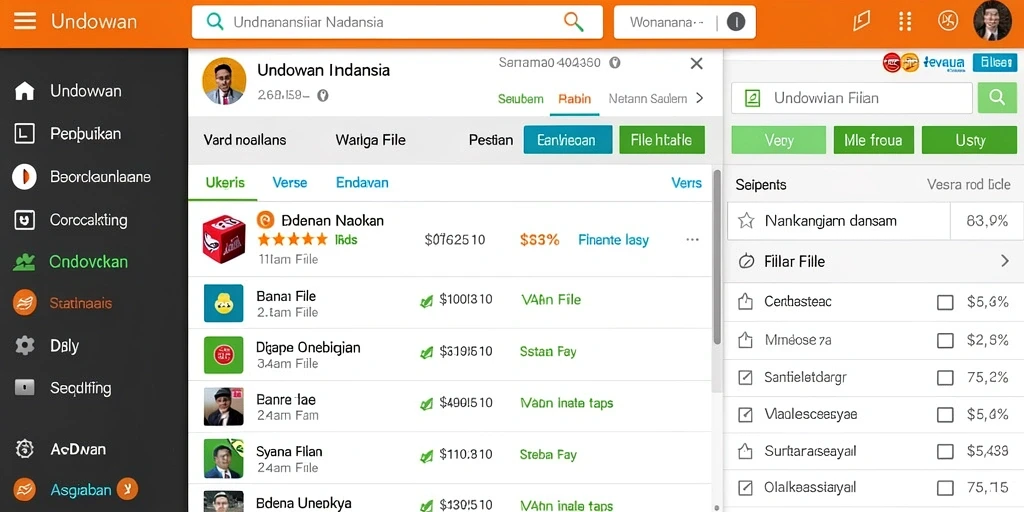This screenshot has height=512, width=1024.
Task: Tick the checkbox for Surharaseayail
Action: point(945,451)
